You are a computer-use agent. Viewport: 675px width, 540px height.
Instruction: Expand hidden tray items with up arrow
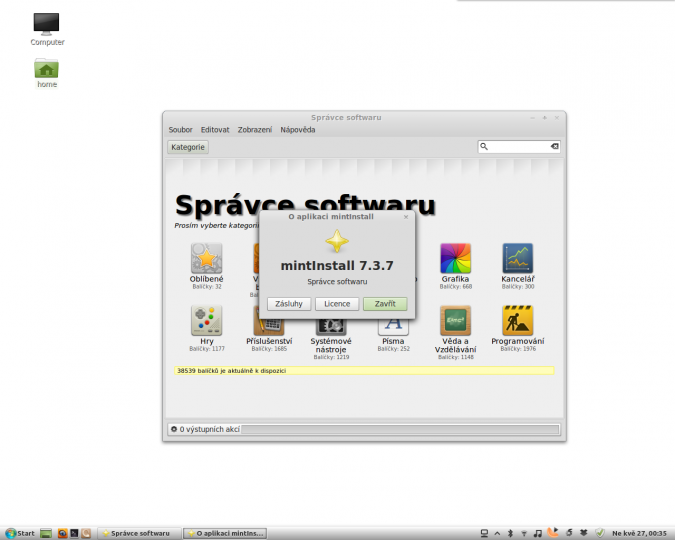(497, 534)
